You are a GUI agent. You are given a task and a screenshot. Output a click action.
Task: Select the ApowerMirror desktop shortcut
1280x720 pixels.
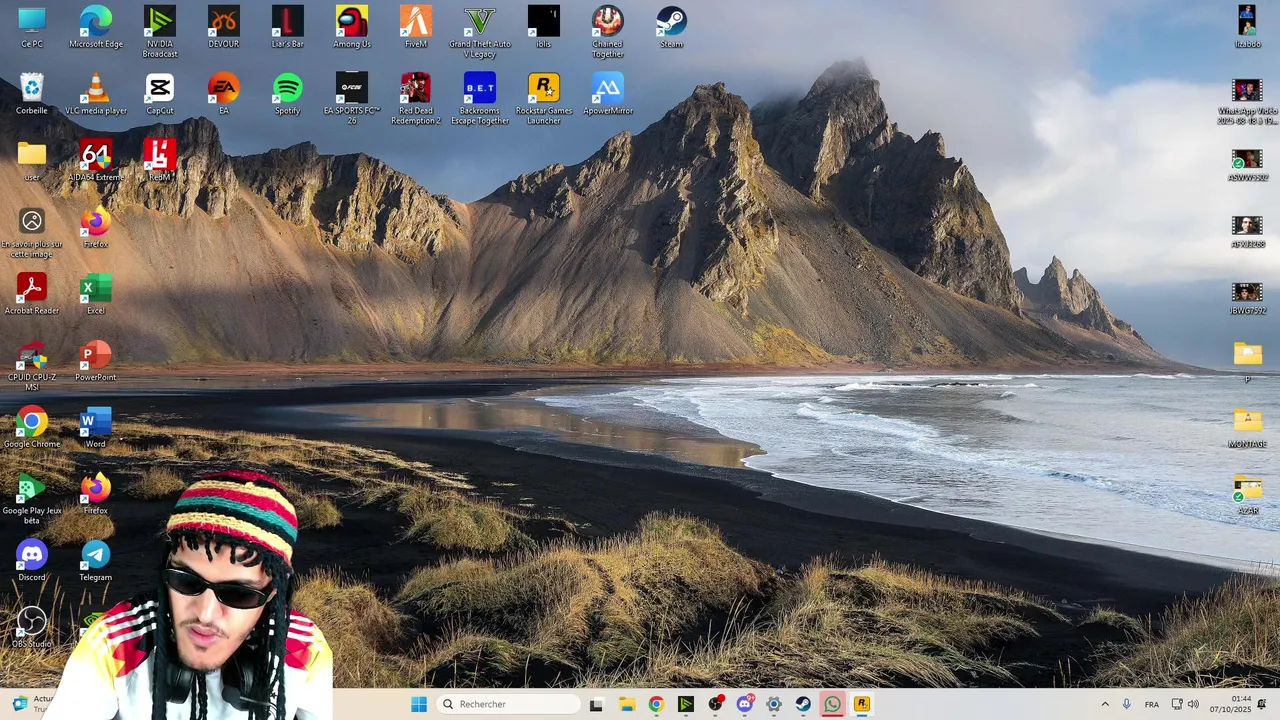[x=608, y=94]
